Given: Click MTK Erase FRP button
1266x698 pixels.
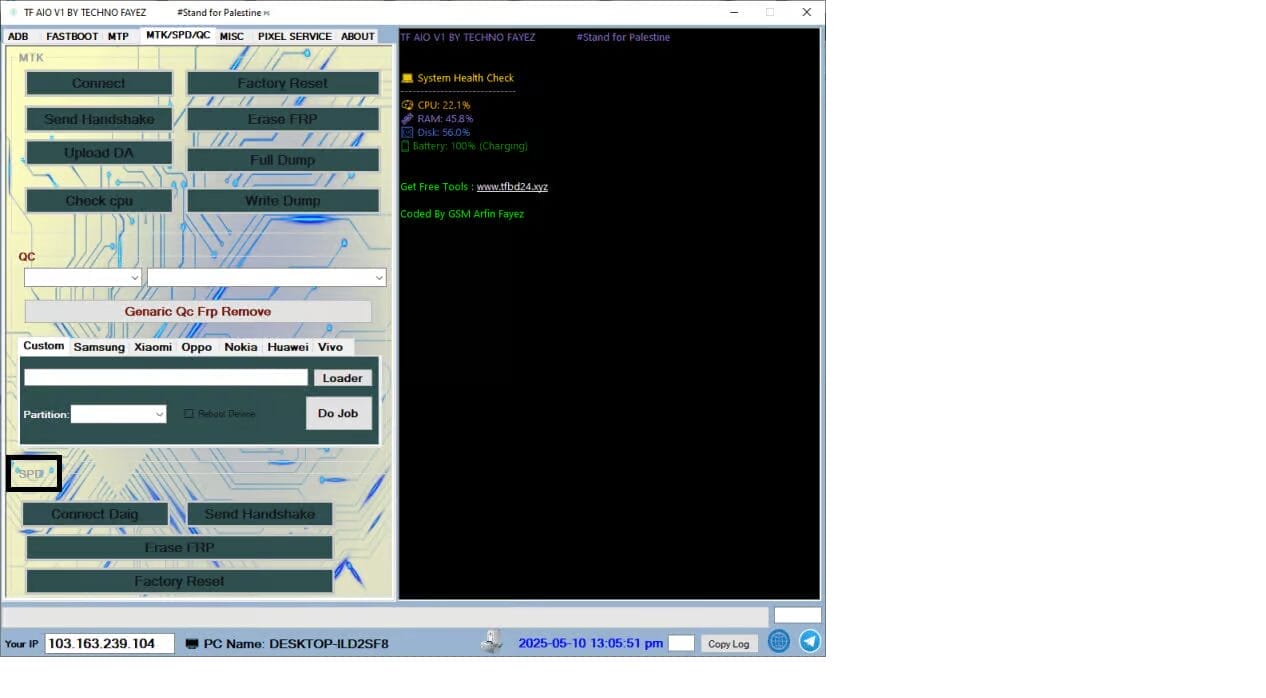Looking at the screenshot, I should [x=283, y=119].
